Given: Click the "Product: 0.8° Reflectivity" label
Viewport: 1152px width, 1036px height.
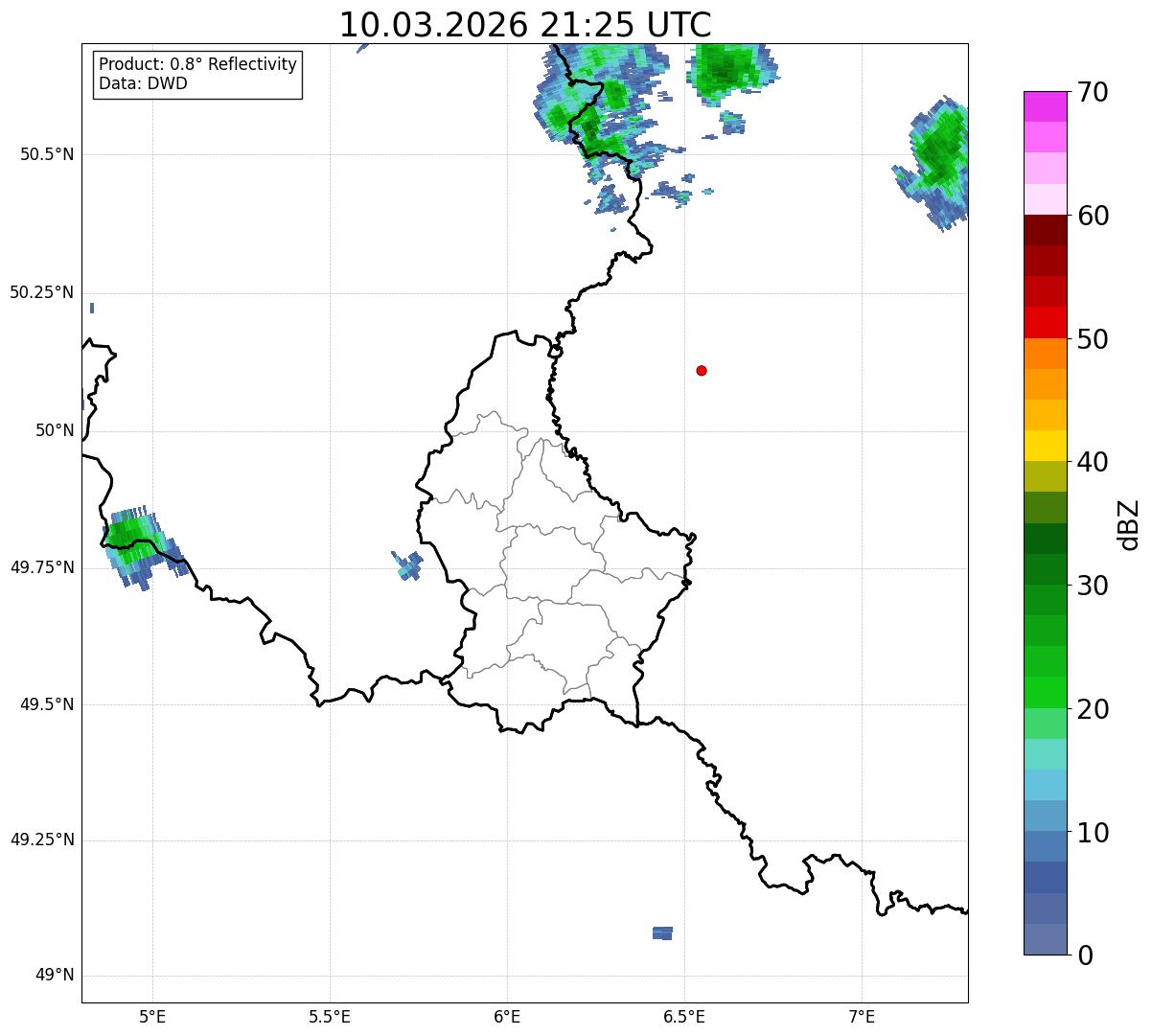Looking at the screenshot, I should click(x=197, y=64).
